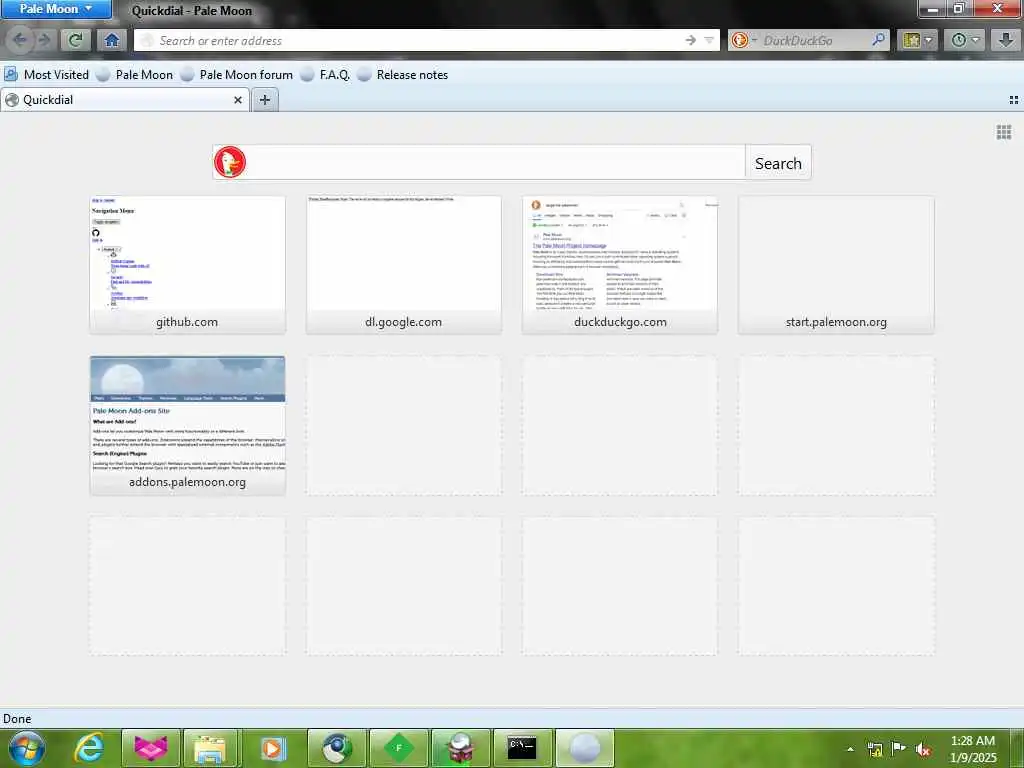The width and height of the screenshot is (1024, 768).
Task: Click the Quickdial page search field
Action: (496, 162)
